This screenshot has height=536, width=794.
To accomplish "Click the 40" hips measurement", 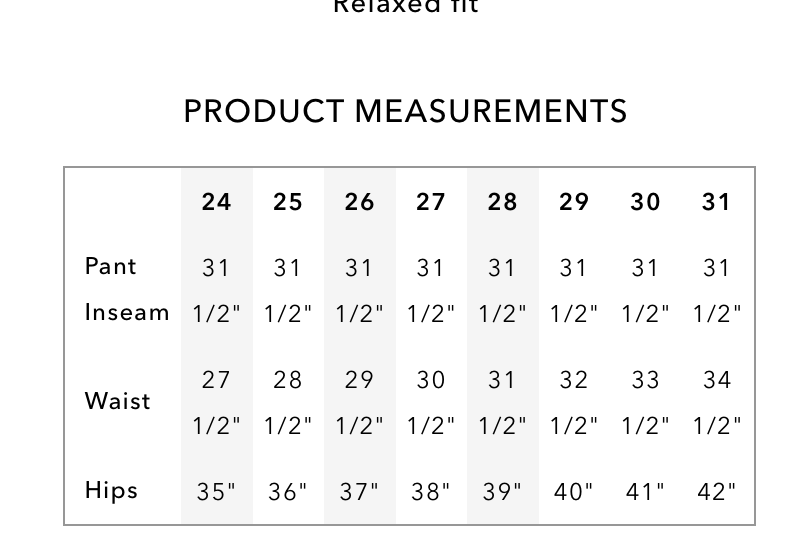I will (574, 492).
